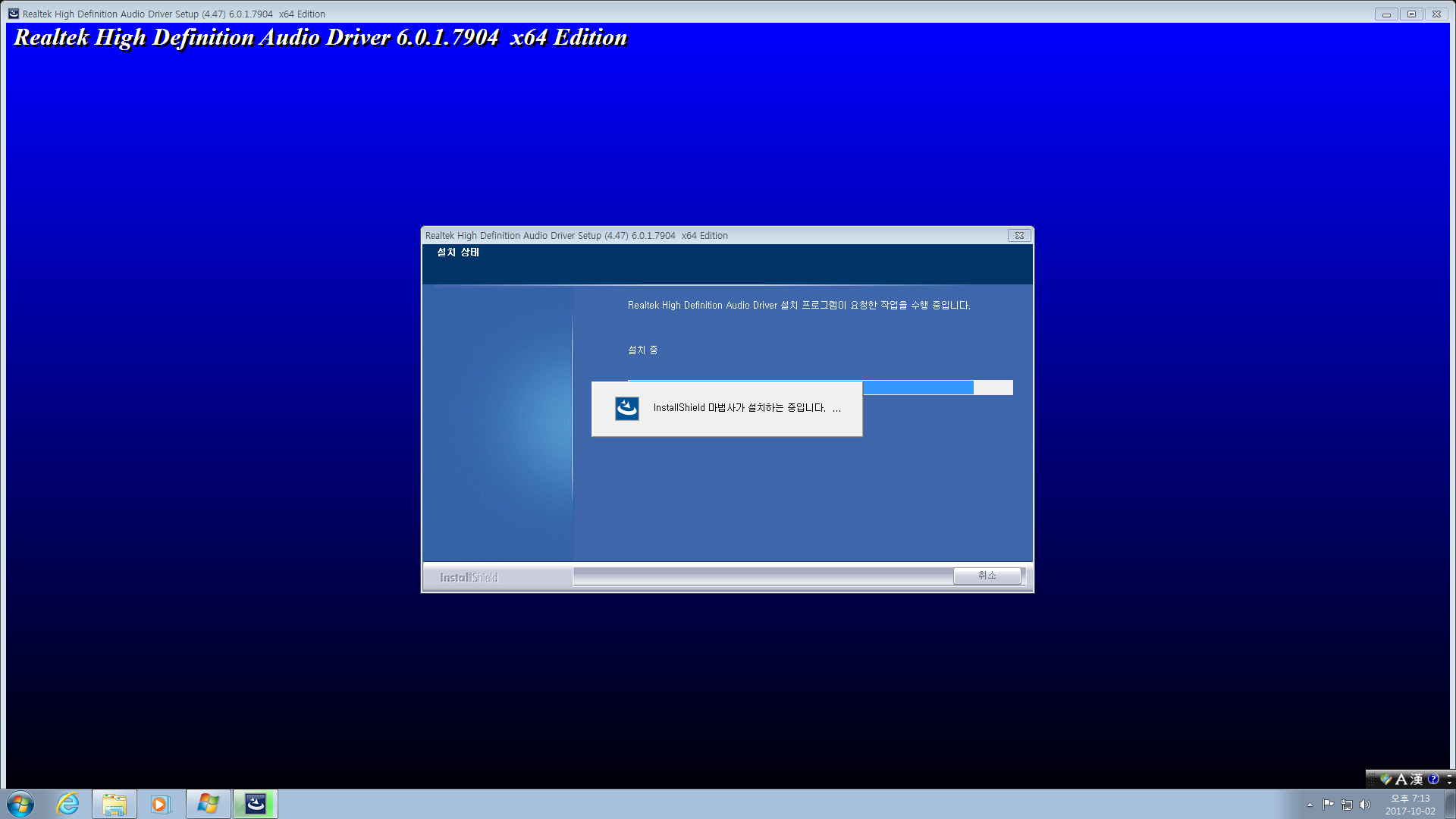Click the 'InstallShield 마법사가 설치하는 중입니다' message
The image size is (1456, 819).
[747, 408]
